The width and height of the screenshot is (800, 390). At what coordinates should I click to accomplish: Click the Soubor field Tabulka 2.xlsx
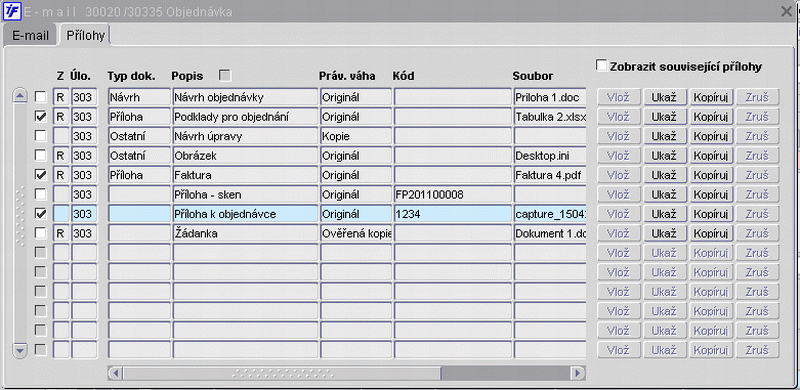point(549,116)
